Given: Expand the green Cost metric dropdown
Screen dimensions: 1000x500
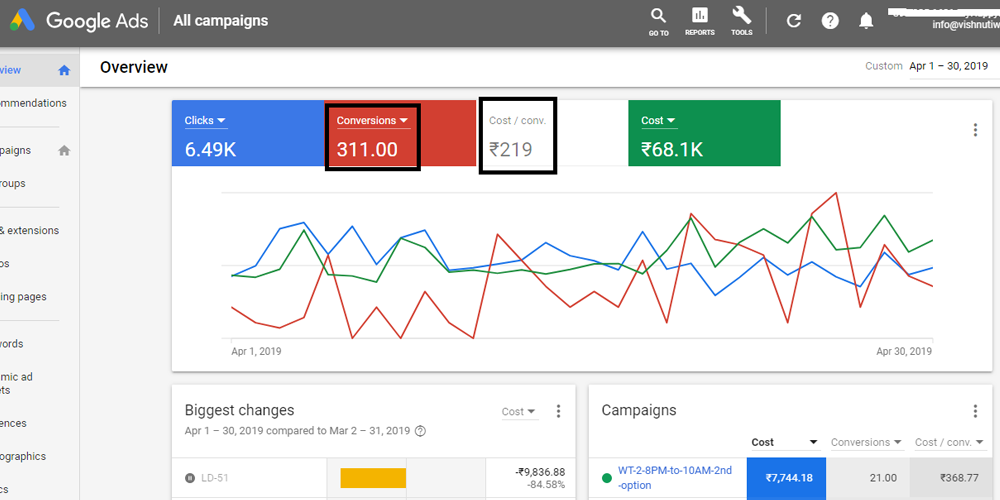Looking at the screenshot, I should coord(658,121).
